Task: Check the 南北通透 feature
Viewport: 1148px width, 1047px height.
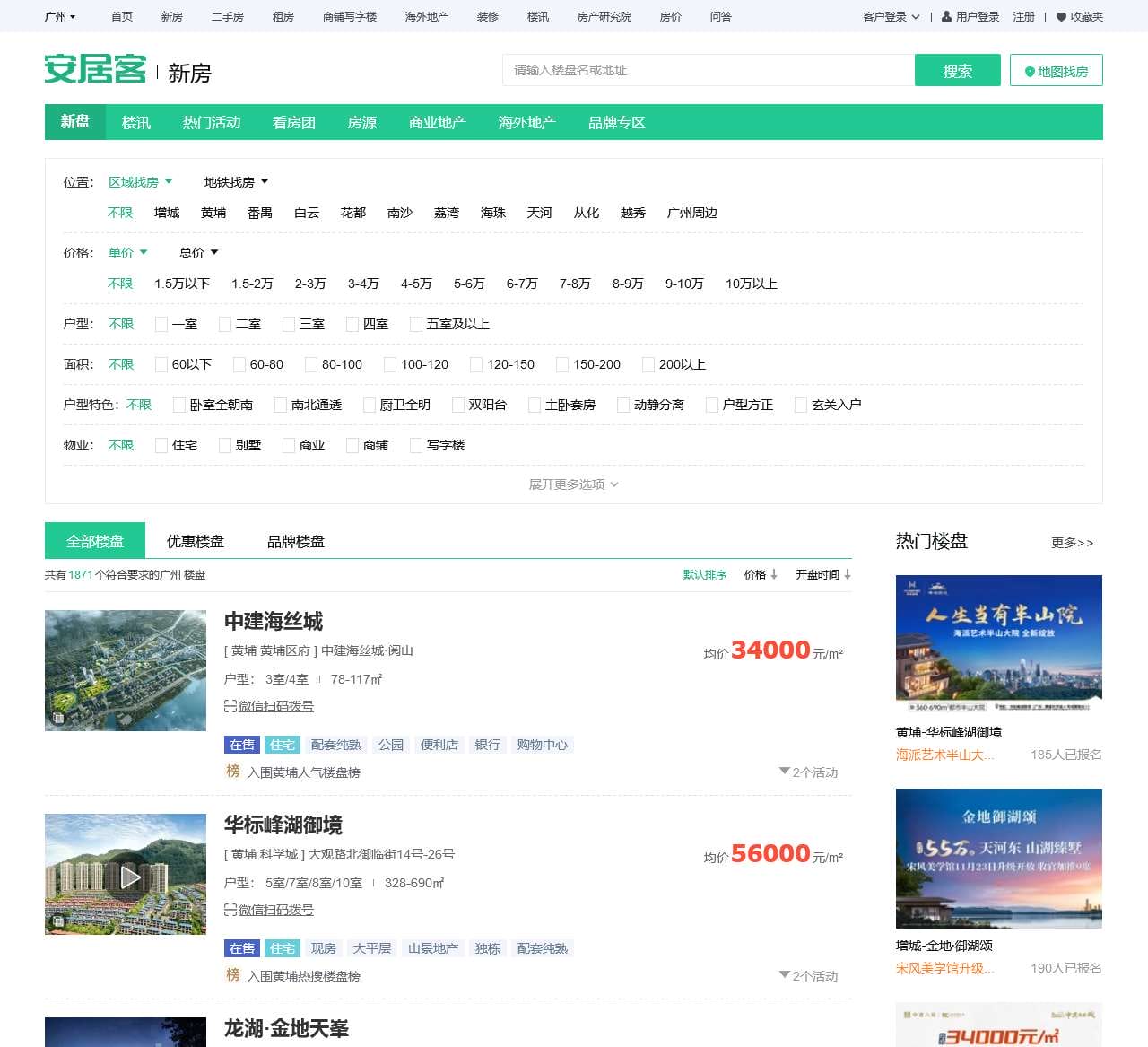Action: (281, 405)
